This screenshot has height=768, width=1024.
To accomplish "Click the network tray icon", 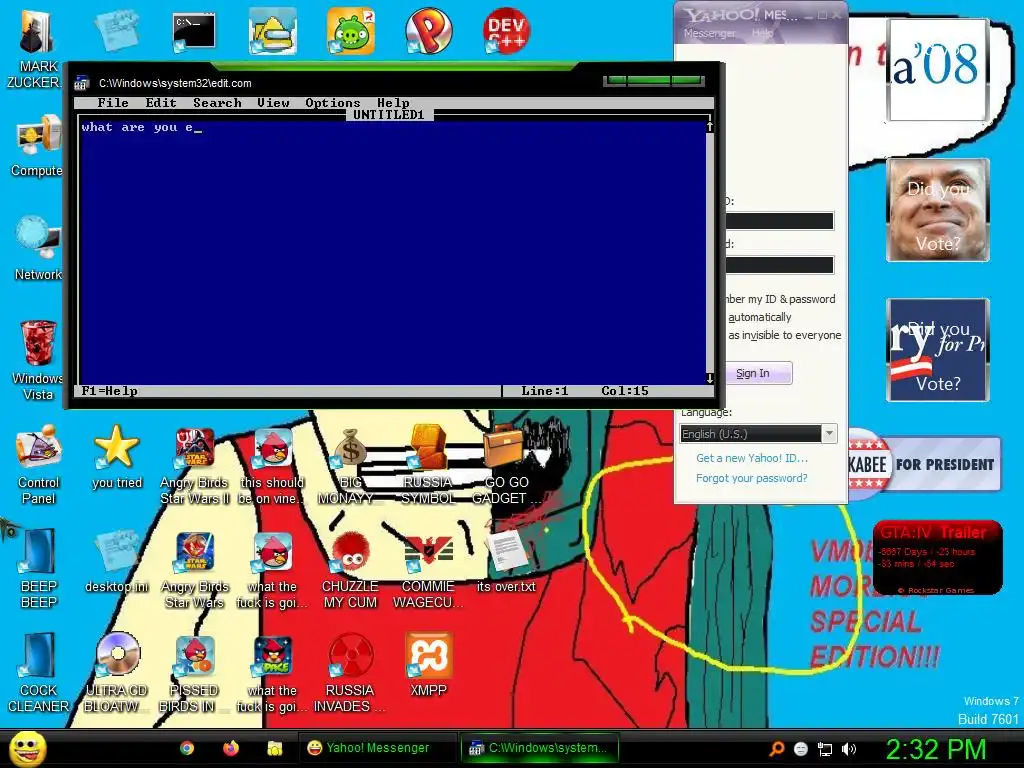I will [825, 749].
